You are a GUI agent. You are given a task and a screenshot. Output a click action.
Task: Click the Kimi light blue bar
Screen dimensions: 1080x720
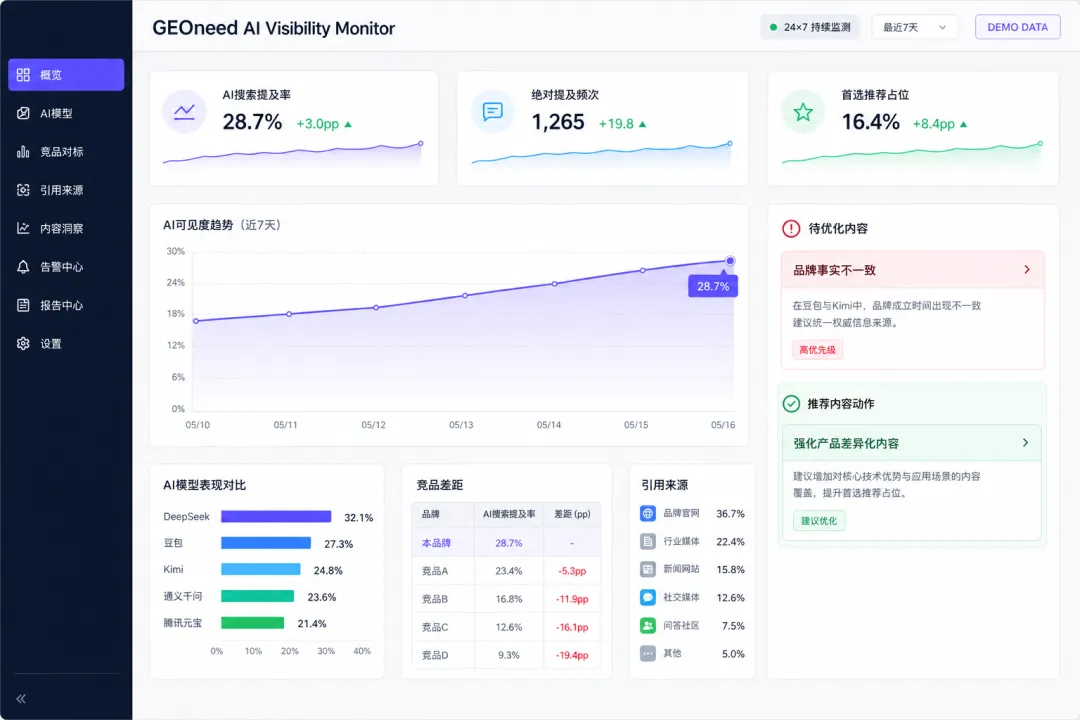pos(261,569)
